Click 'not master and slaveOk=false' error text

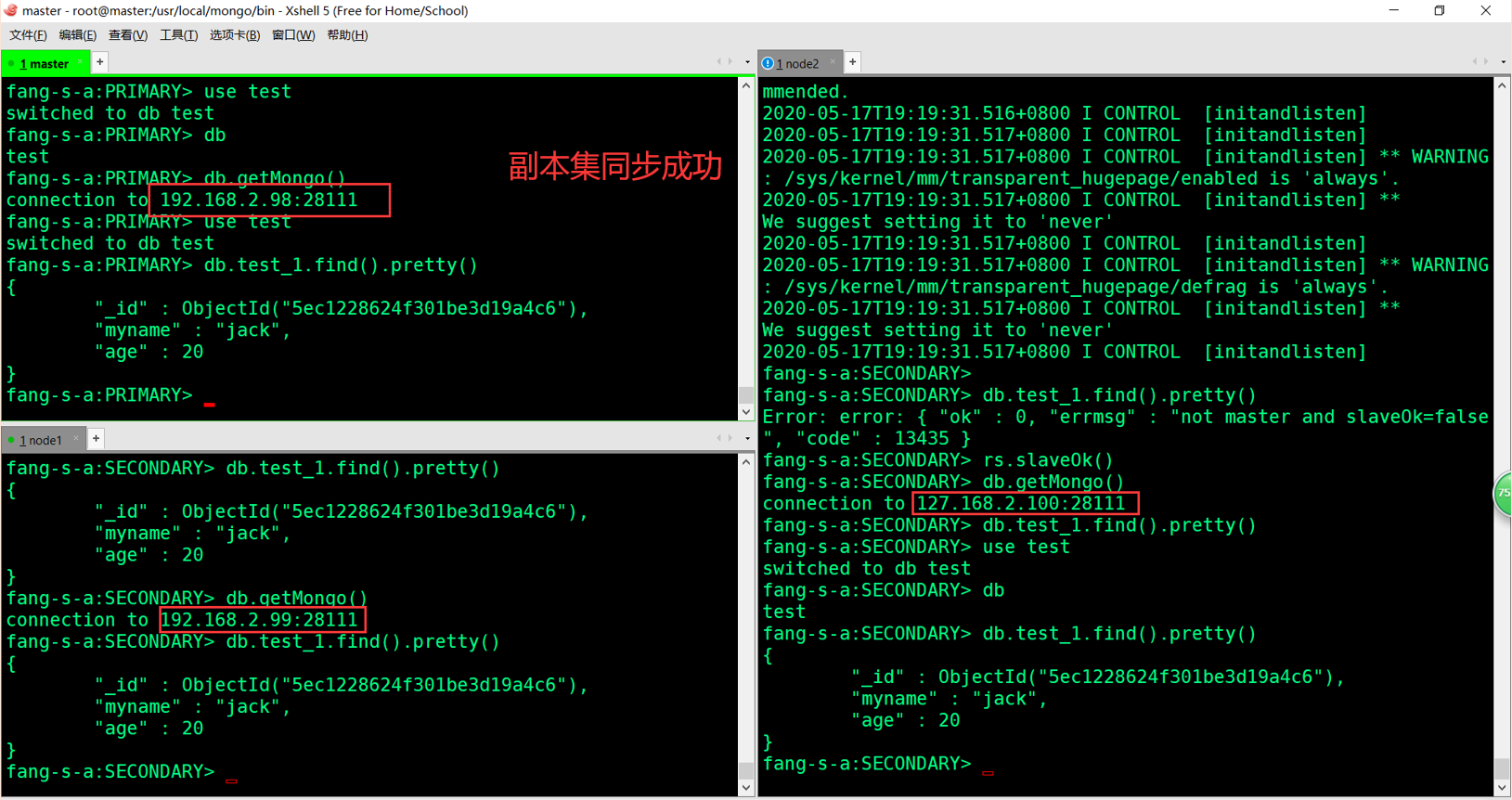[x=1329, y=417]
